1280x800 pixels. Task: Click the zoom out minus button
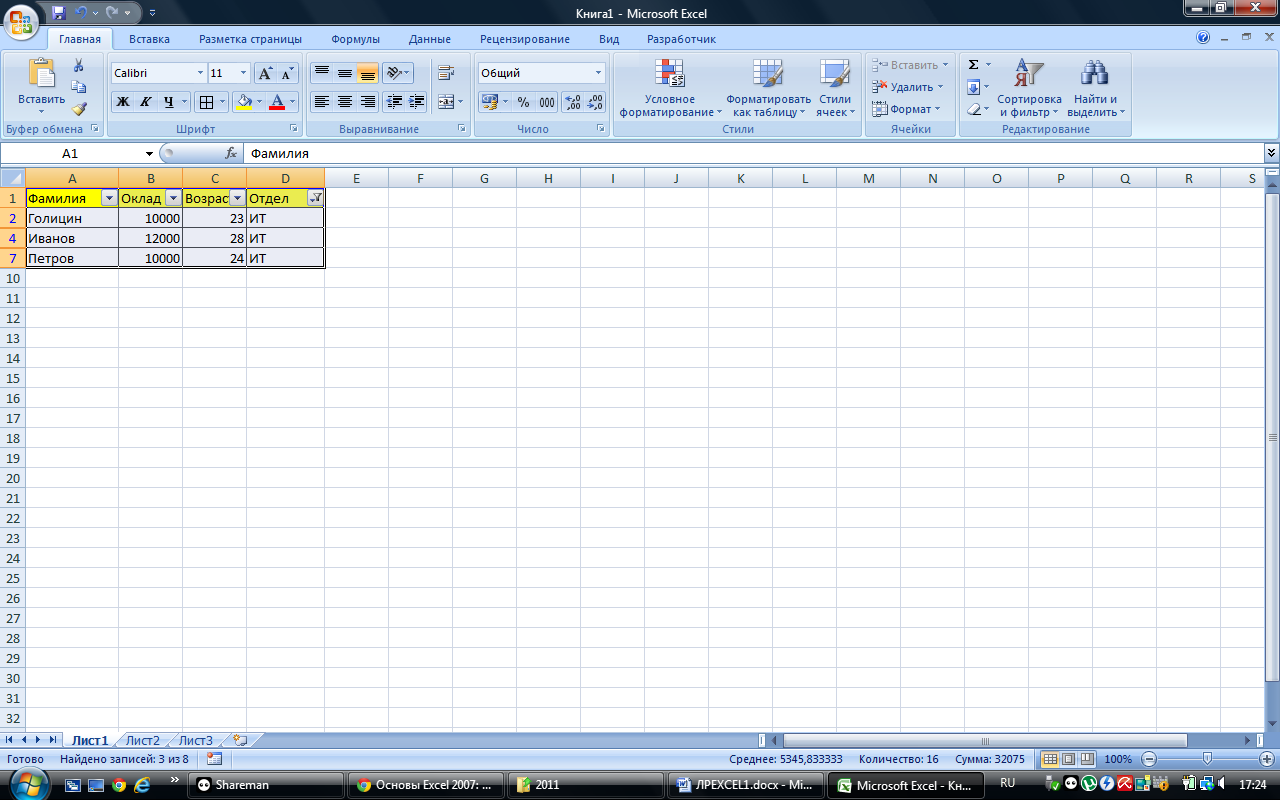(1149, 759)
